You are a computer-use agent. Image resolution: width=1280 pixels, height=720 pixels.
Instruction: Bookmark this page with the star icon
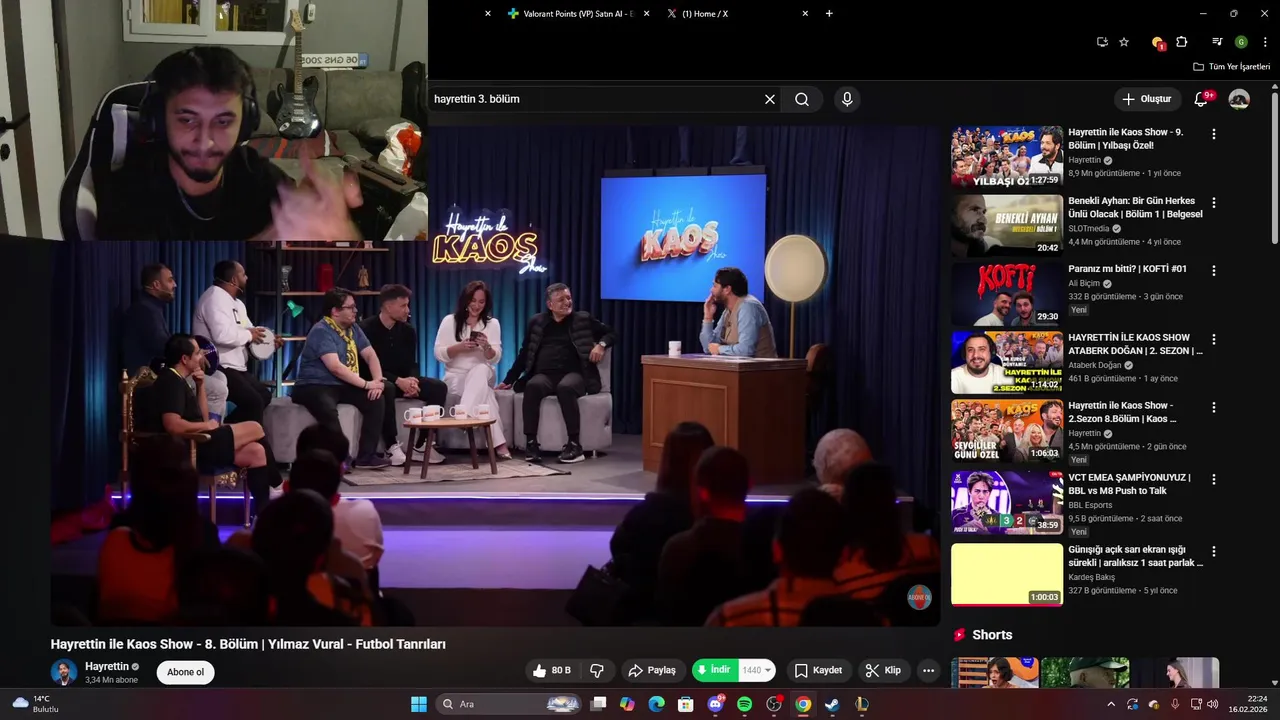(1124, 42)
